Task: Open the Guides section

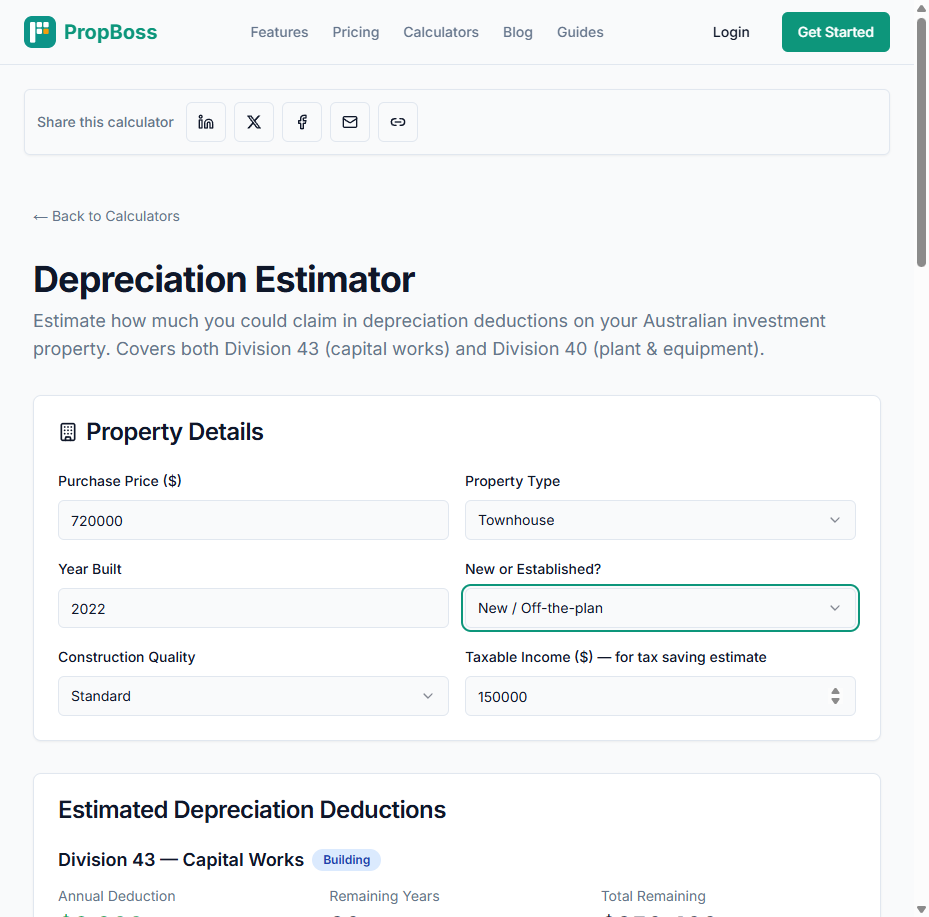Action: [x=580, y=32]
